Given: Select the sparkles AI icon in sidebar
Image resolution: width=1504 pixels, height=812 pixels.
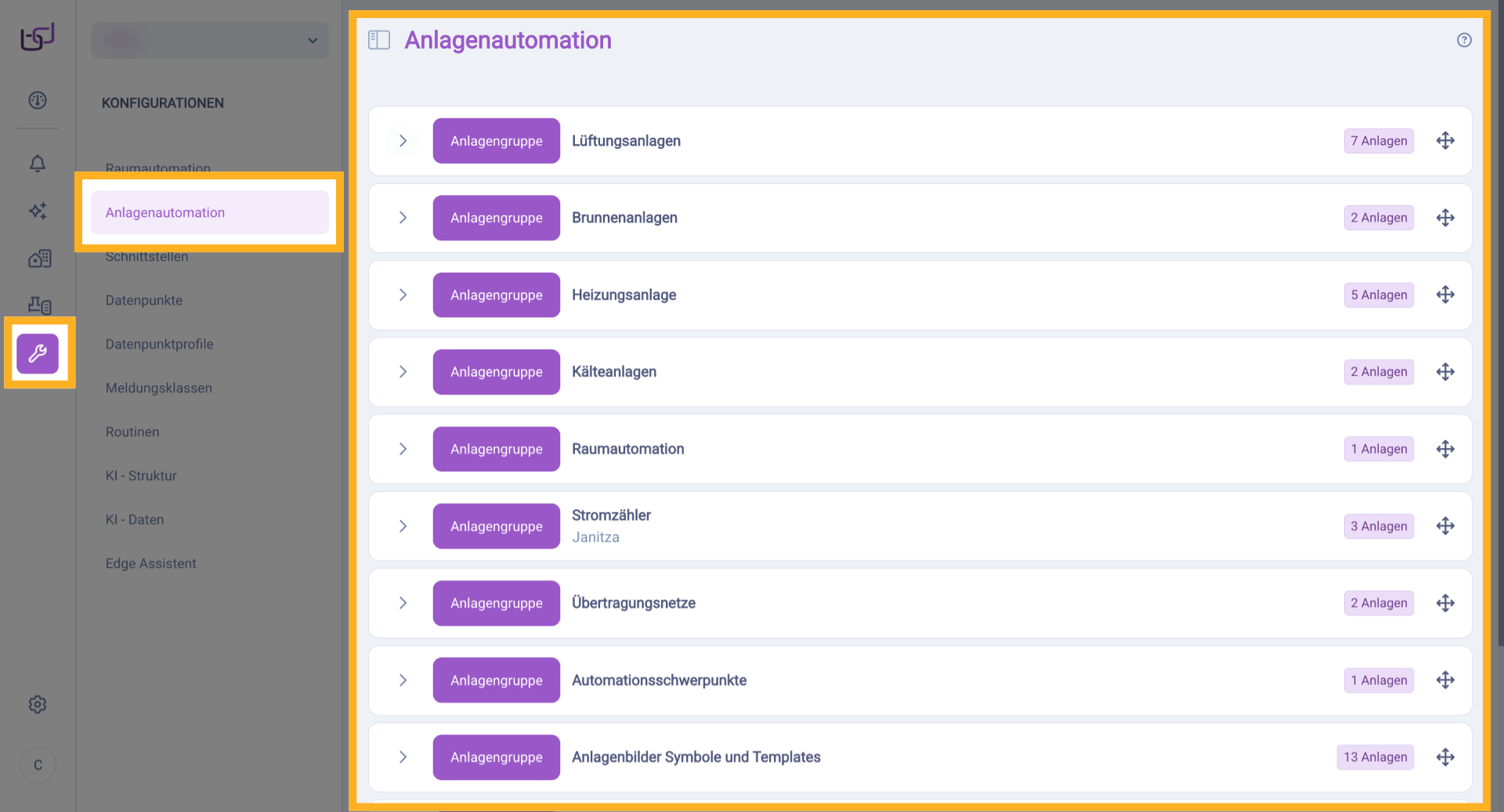Looking at the screenshot, I should pos(37,211).
